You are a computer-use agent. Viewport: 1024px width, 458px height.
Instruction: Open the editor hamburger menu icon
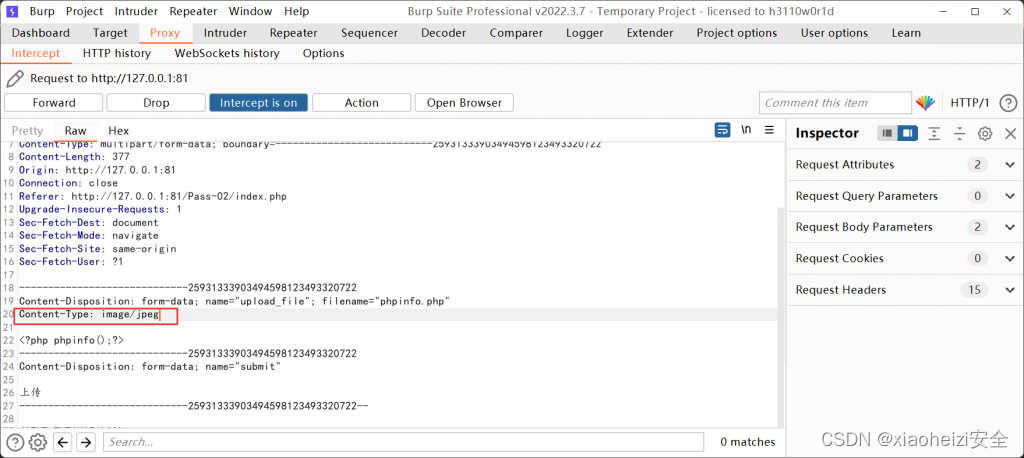pos(769,129)
